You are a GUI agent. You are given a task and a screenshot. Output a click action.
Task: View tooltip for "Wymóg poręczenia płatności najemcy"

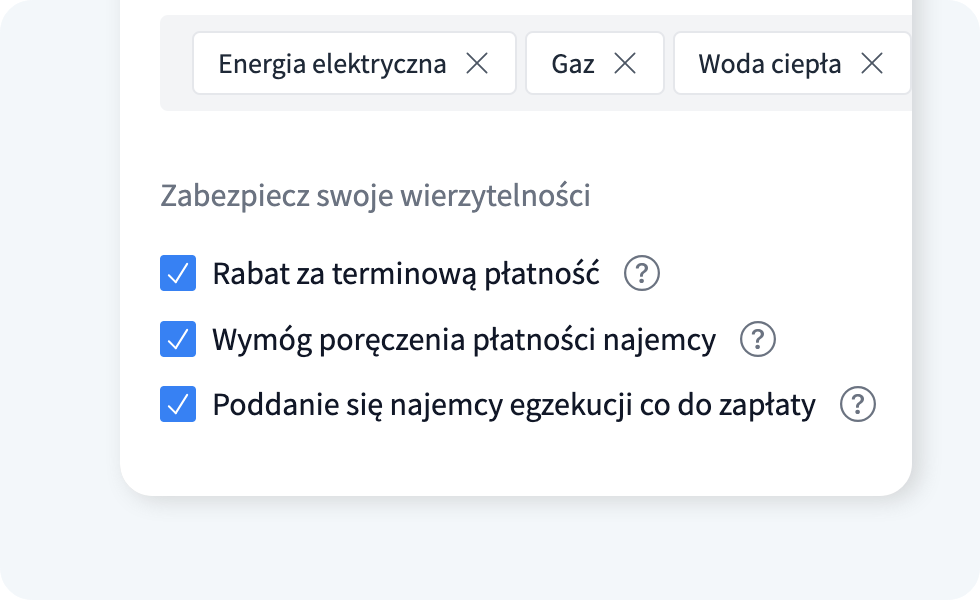[x=759, y=339]
